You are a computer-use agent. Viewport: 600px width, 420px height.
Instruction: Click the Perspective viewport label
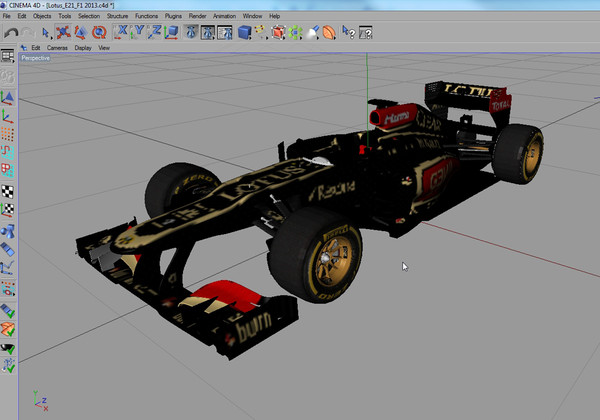(x=35, y=58)
